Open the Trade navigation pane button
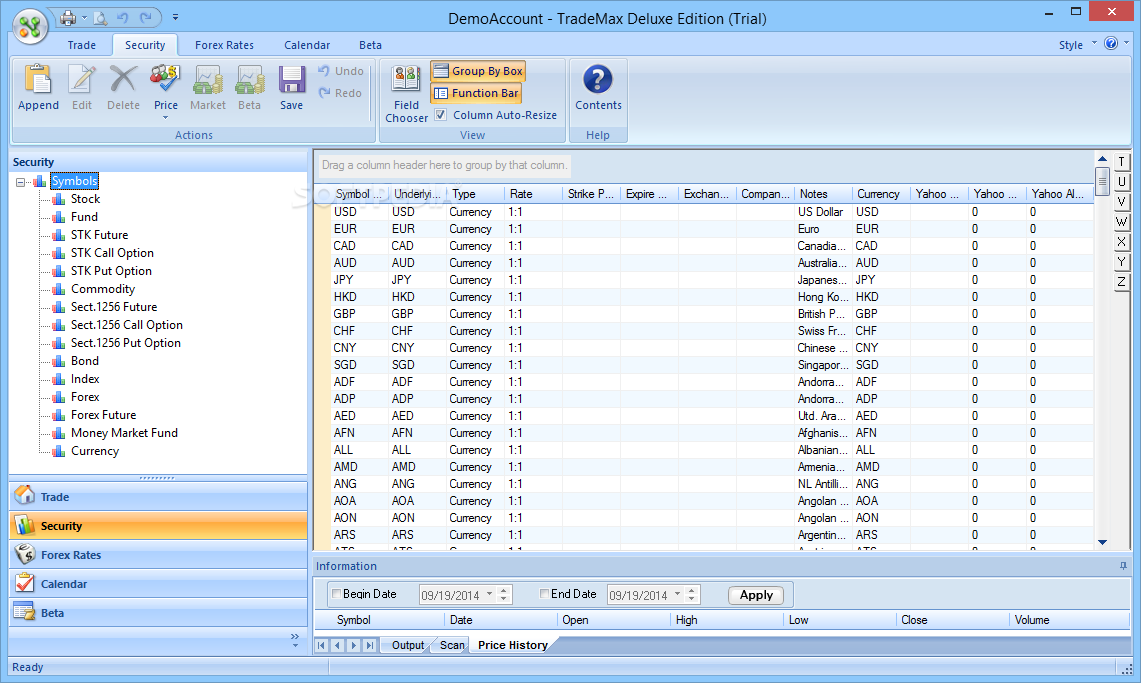 (x=158, y=497)
